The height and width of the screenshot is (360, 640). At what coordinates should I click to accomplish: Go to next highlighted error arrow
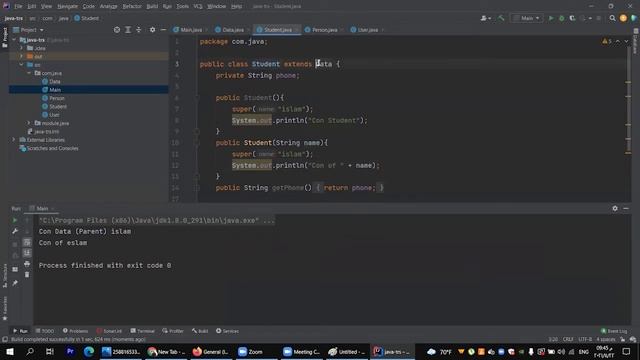tap(626, 41)
